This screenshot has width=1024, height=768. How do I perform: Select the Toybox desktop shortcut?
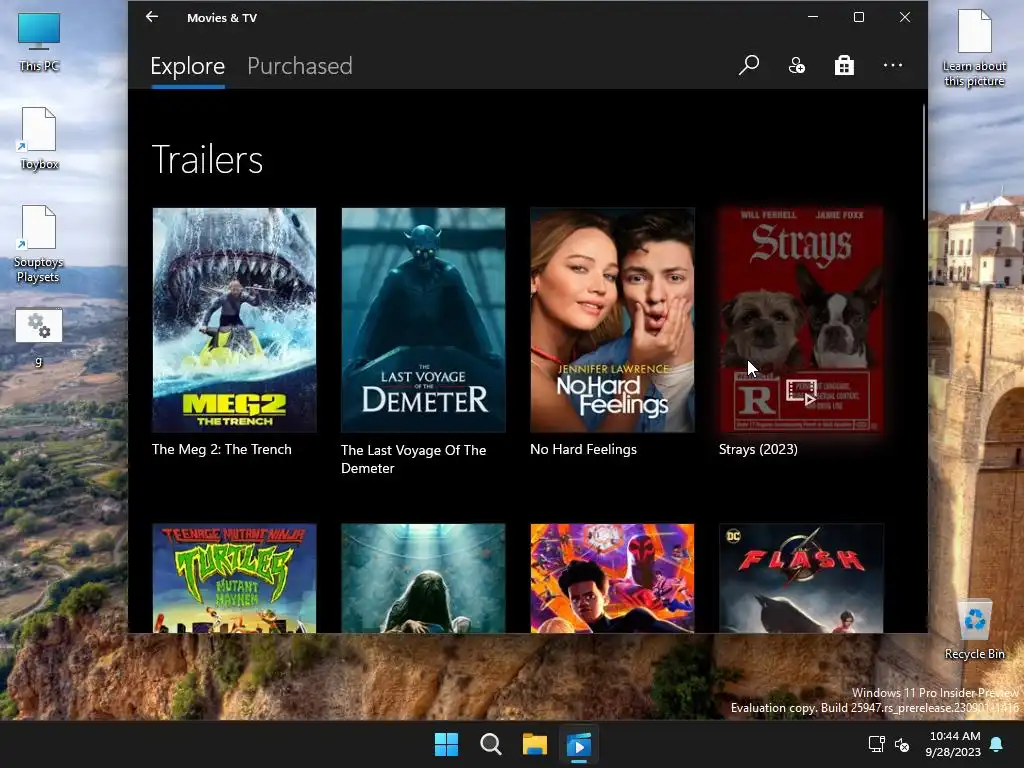point(39,139)
